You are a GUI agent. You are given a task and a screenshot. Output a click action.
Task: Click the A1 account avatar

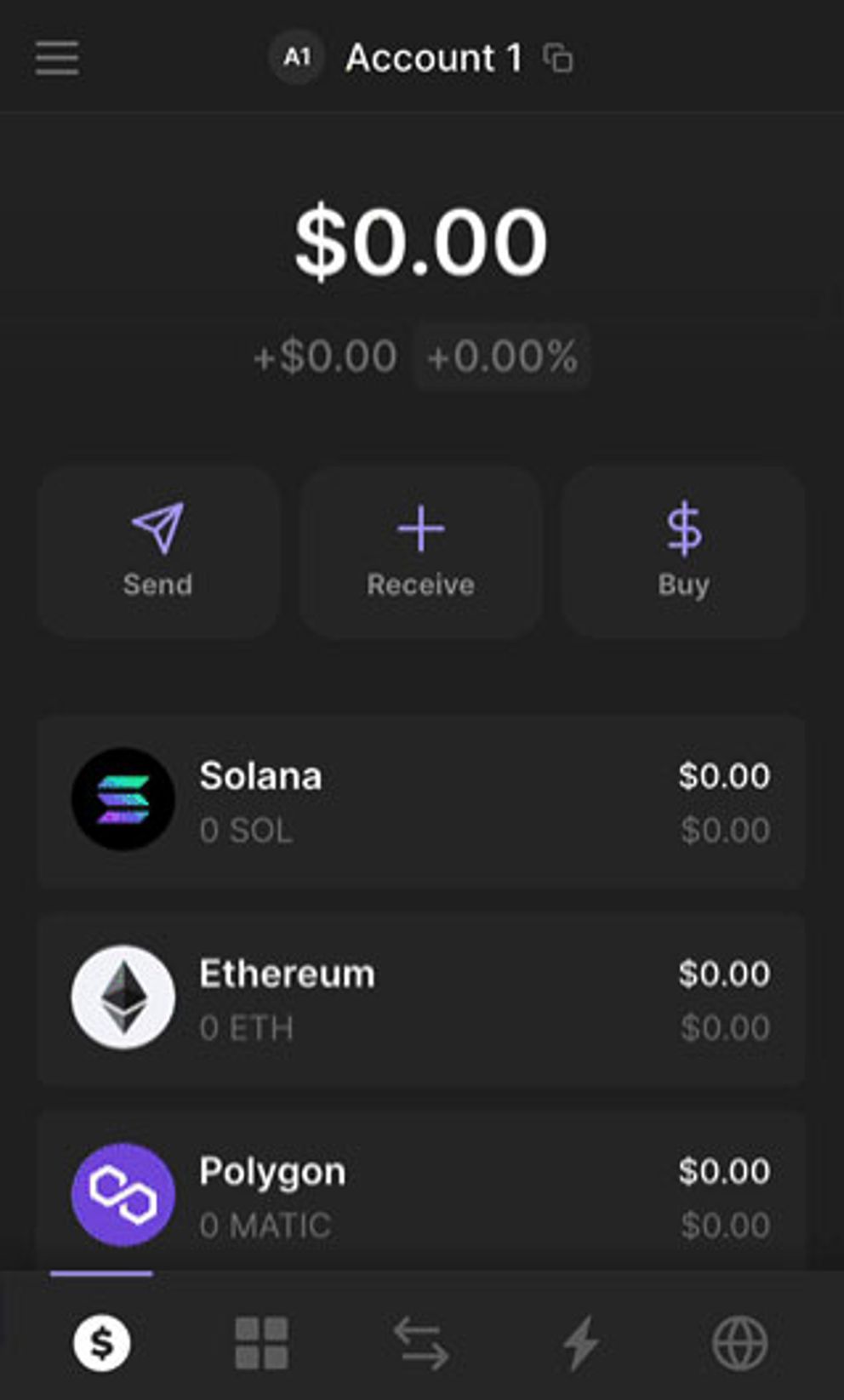(296, 58)
